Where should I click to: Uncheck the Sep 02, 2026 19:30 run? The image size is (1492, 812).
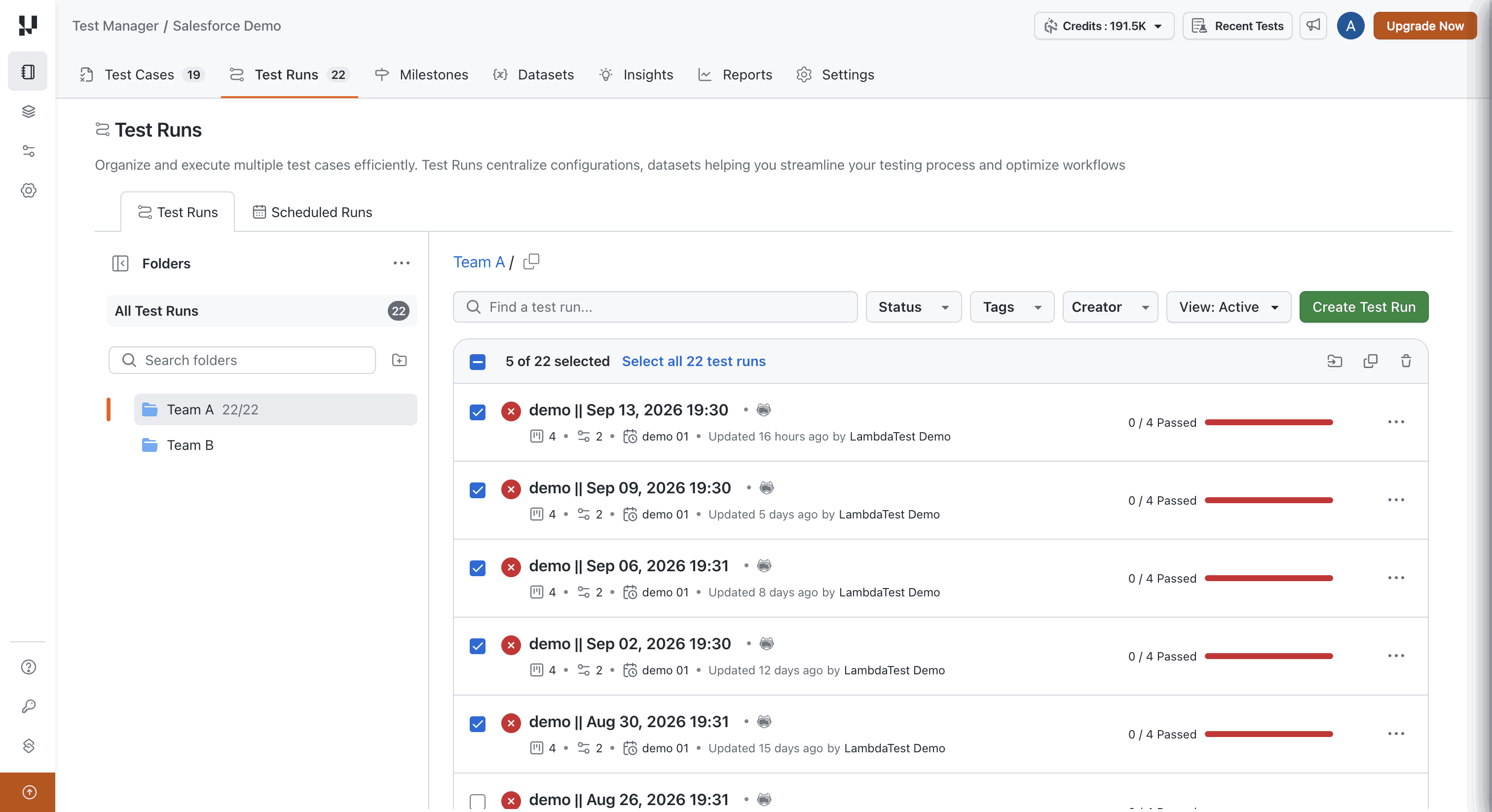477,646
